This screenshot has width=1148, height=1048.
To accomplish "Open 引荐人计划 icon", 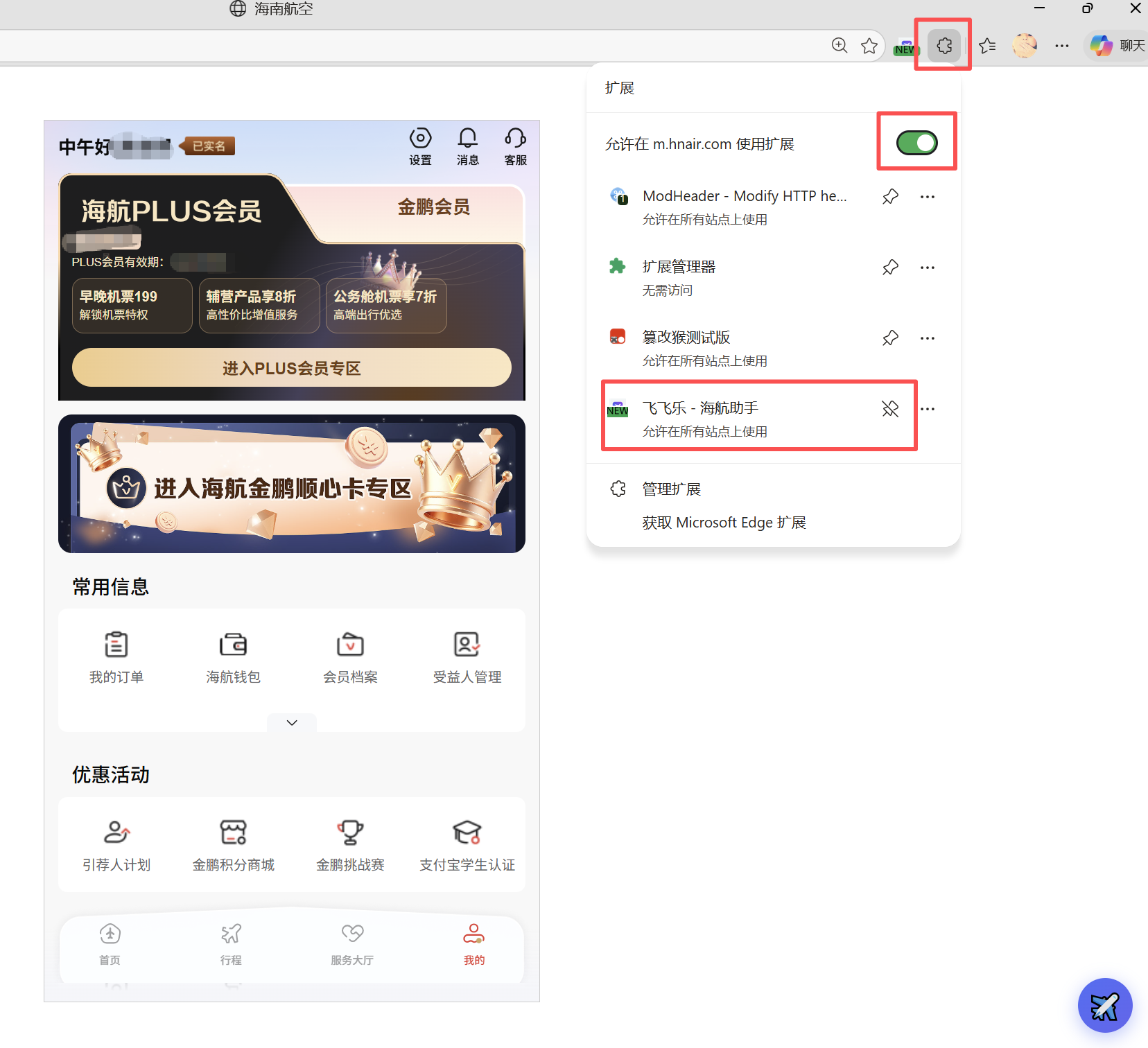I will [x=116, y=846].
